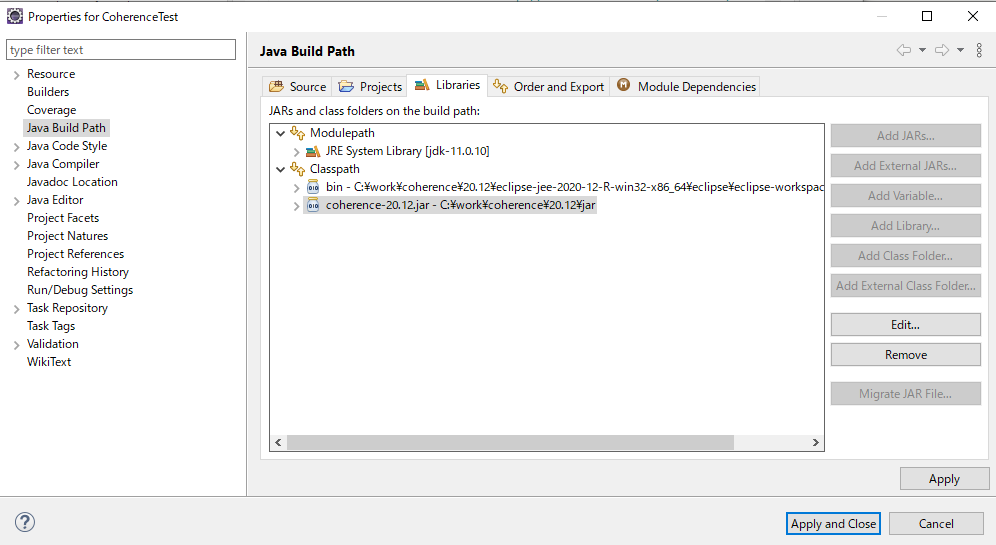
Task: Click the forward navigation arrow icon
Action: [x=941, y=50]
